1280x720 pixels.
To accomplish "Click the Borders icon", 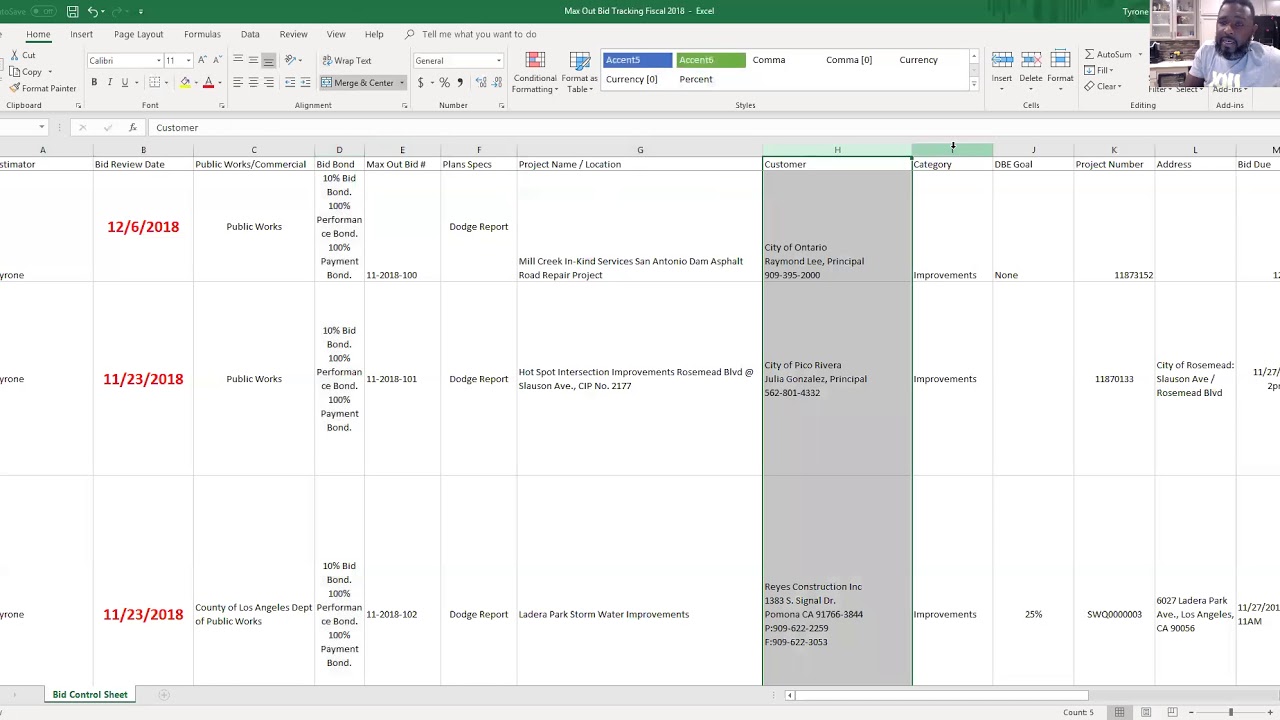I will (x=155, y=82).
